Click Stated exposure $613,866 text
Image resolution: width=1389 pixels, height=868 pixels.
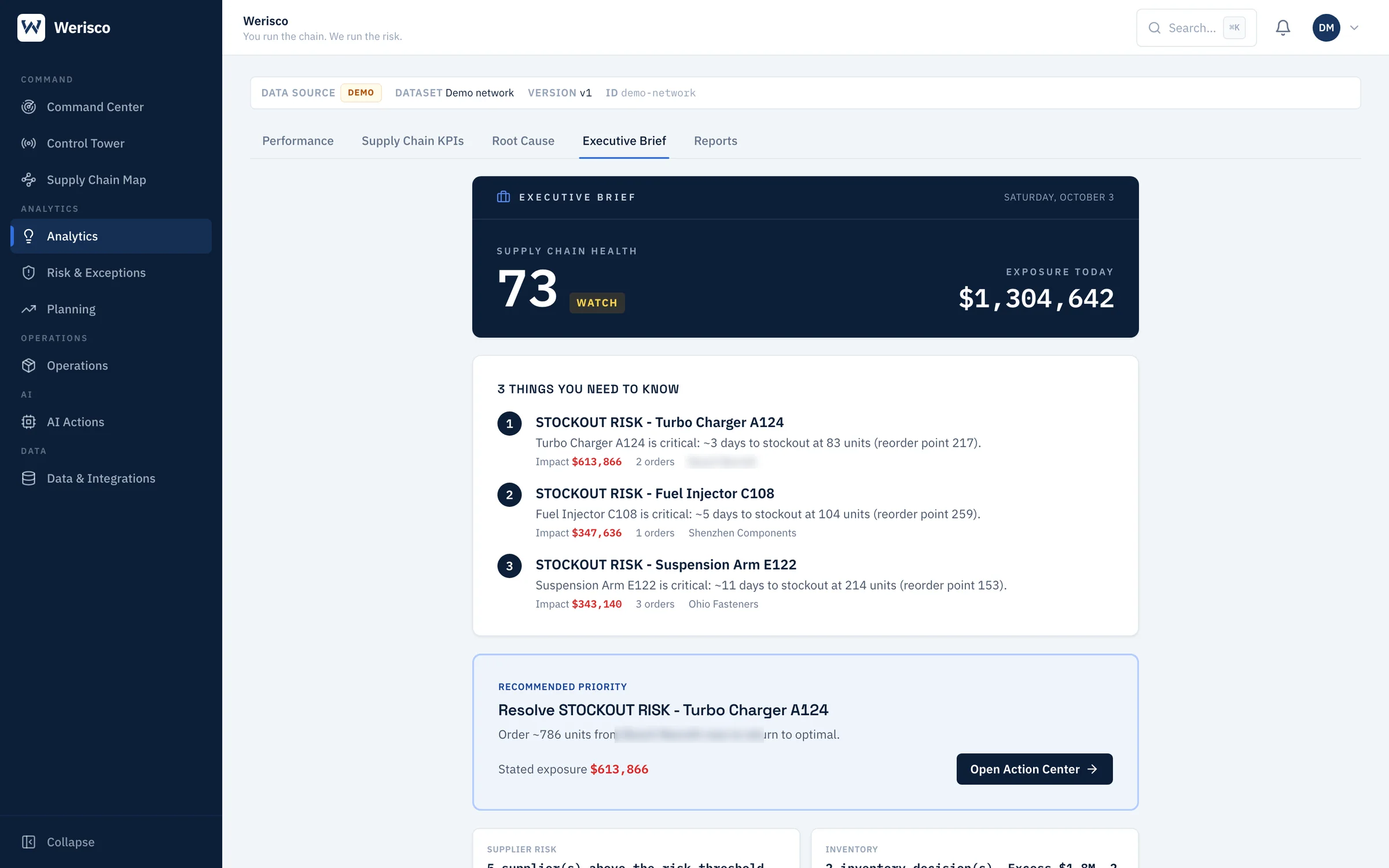pos(573,769)
